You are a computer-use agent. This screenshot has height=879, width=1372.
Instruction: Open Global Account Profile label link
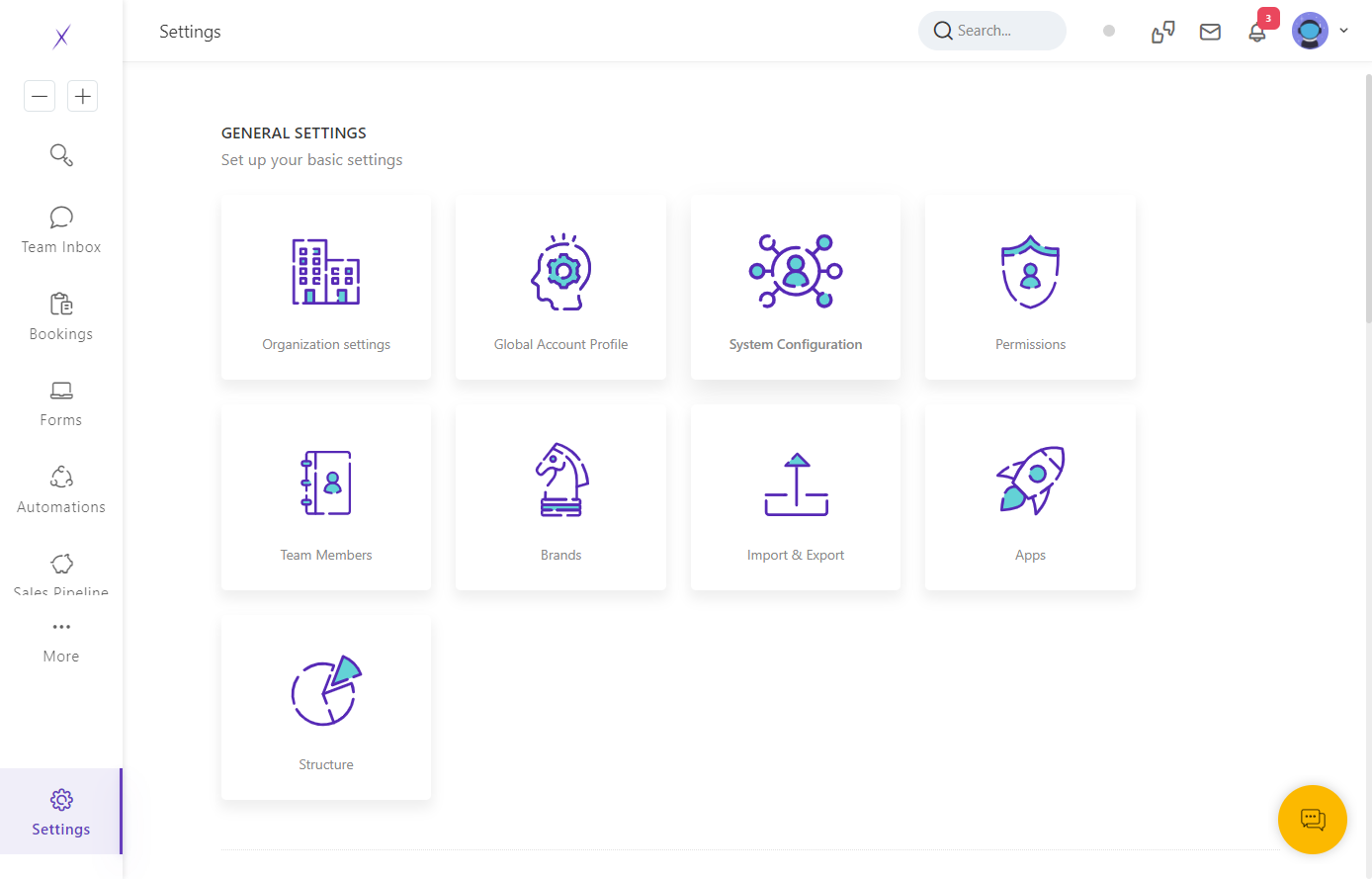pos(561,344)
